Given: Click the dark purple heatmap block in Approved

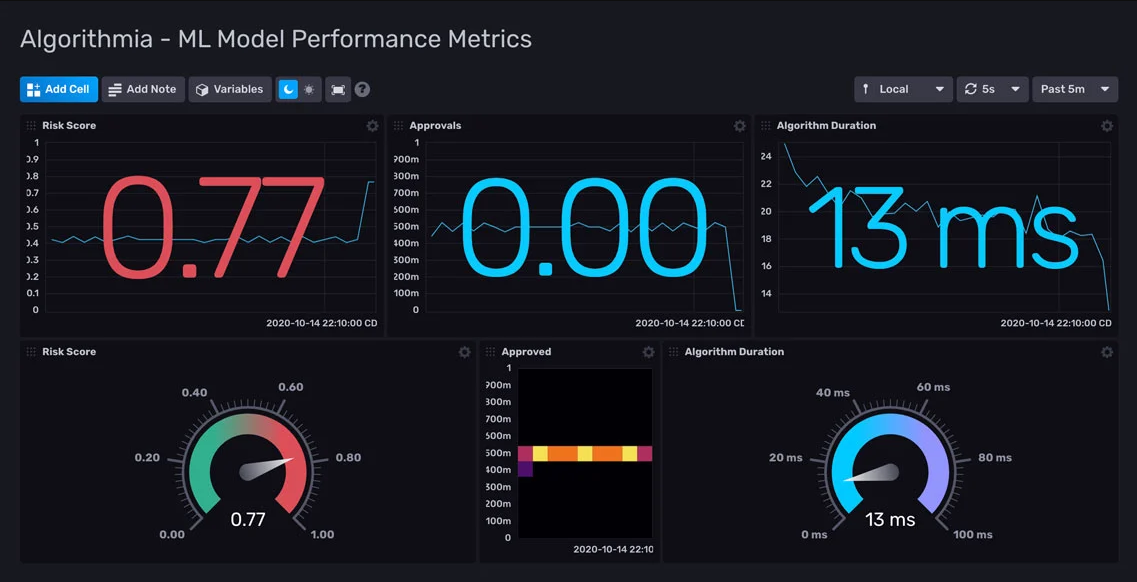Looking at the screenshot, I should (526, 470).
